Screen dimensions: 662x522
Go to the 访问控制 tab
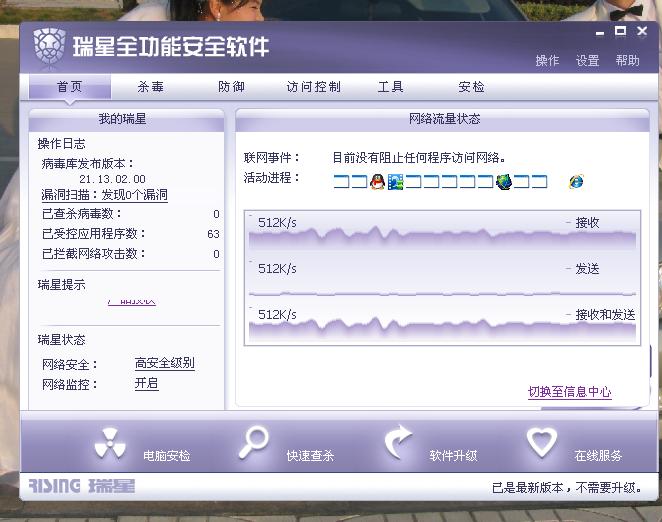tap(313, 87)
